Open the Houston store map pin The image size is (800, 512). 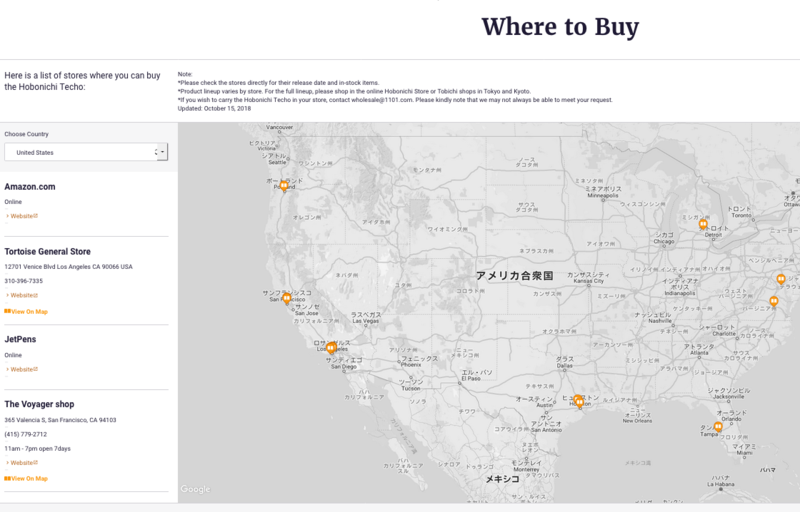tap(579, 401)
